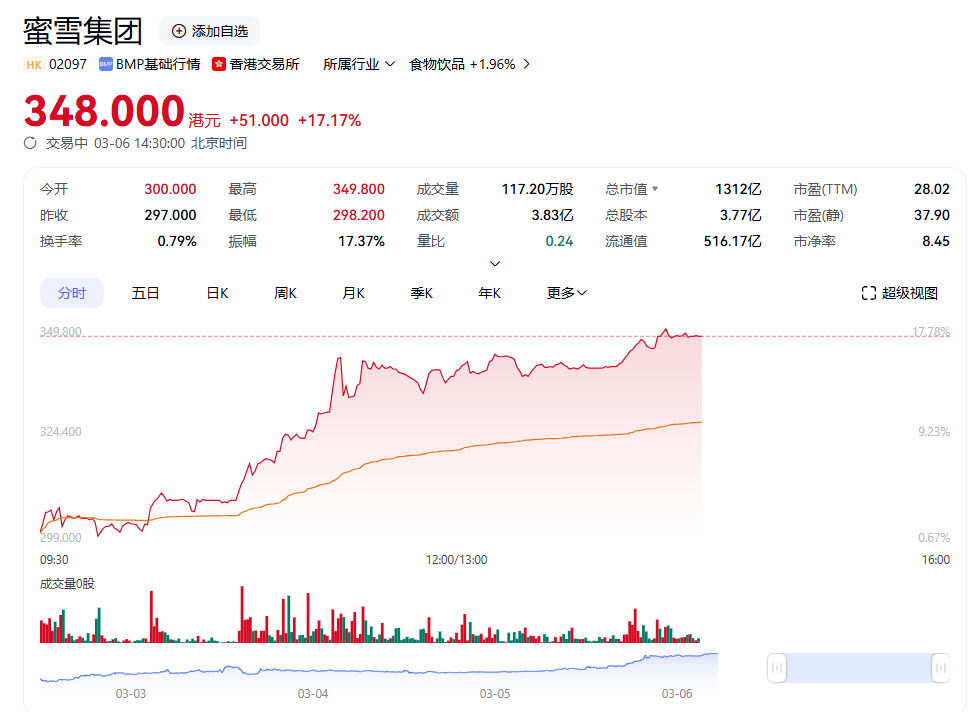The image size is (968, 712).
Task: Click the Hong Kong exchange flag icon
Action: tap(219, 64)
